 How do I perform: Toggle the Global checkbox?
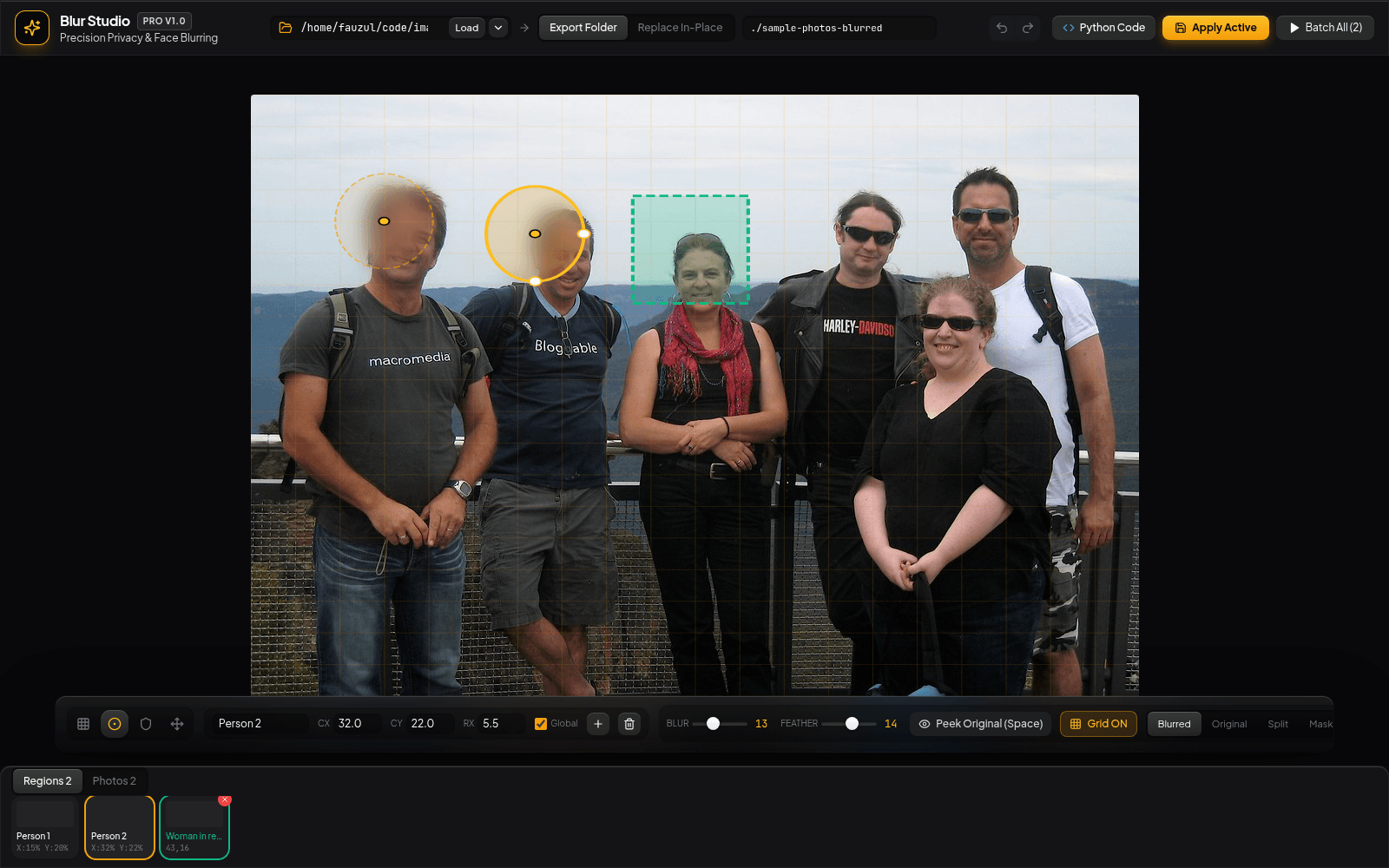point(541,724)
